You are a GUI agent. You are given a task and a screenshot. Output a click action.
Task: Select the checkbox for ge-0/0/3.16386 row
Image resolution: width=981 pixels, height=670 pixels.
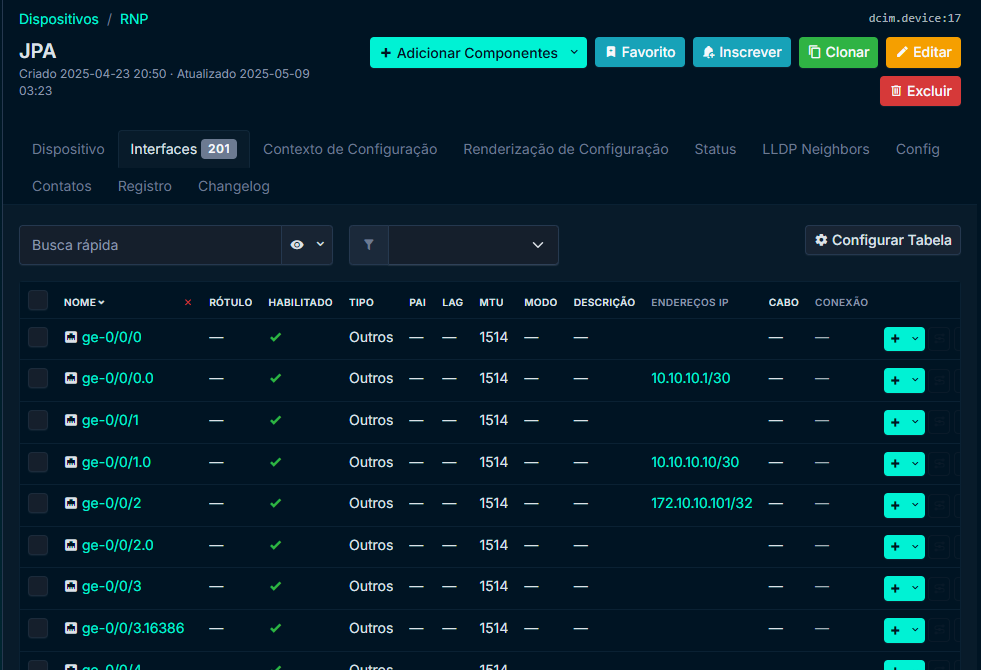point(38,629)
